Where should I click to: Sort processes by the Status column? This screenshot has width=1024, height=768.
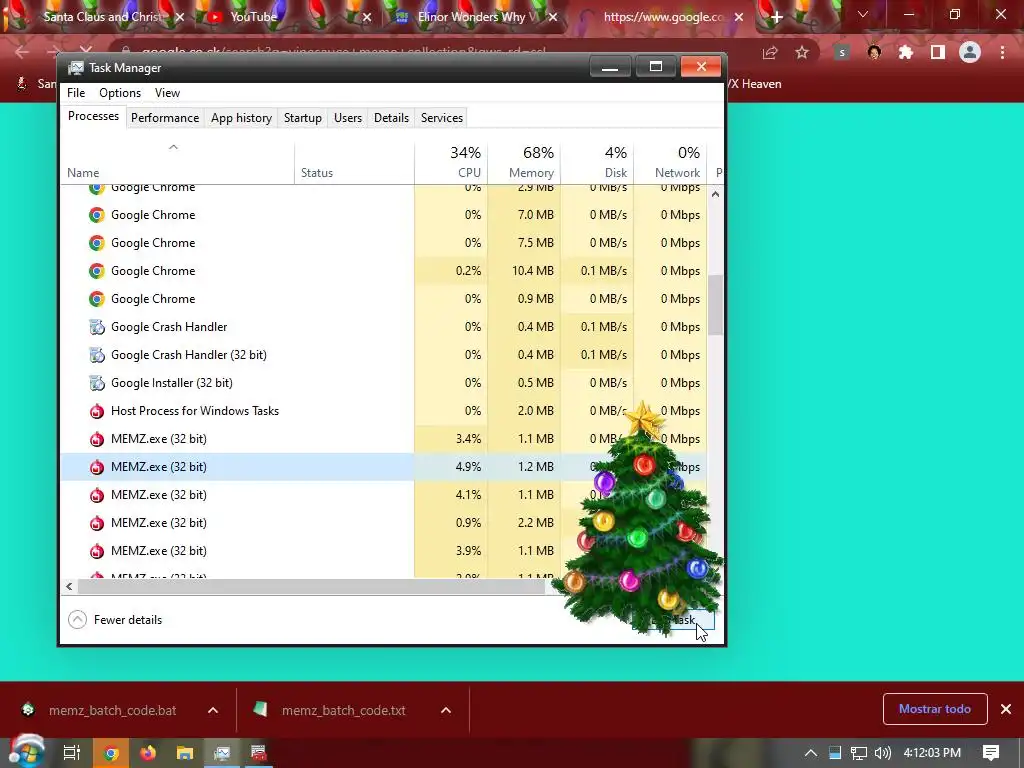[x=354, y=162]
